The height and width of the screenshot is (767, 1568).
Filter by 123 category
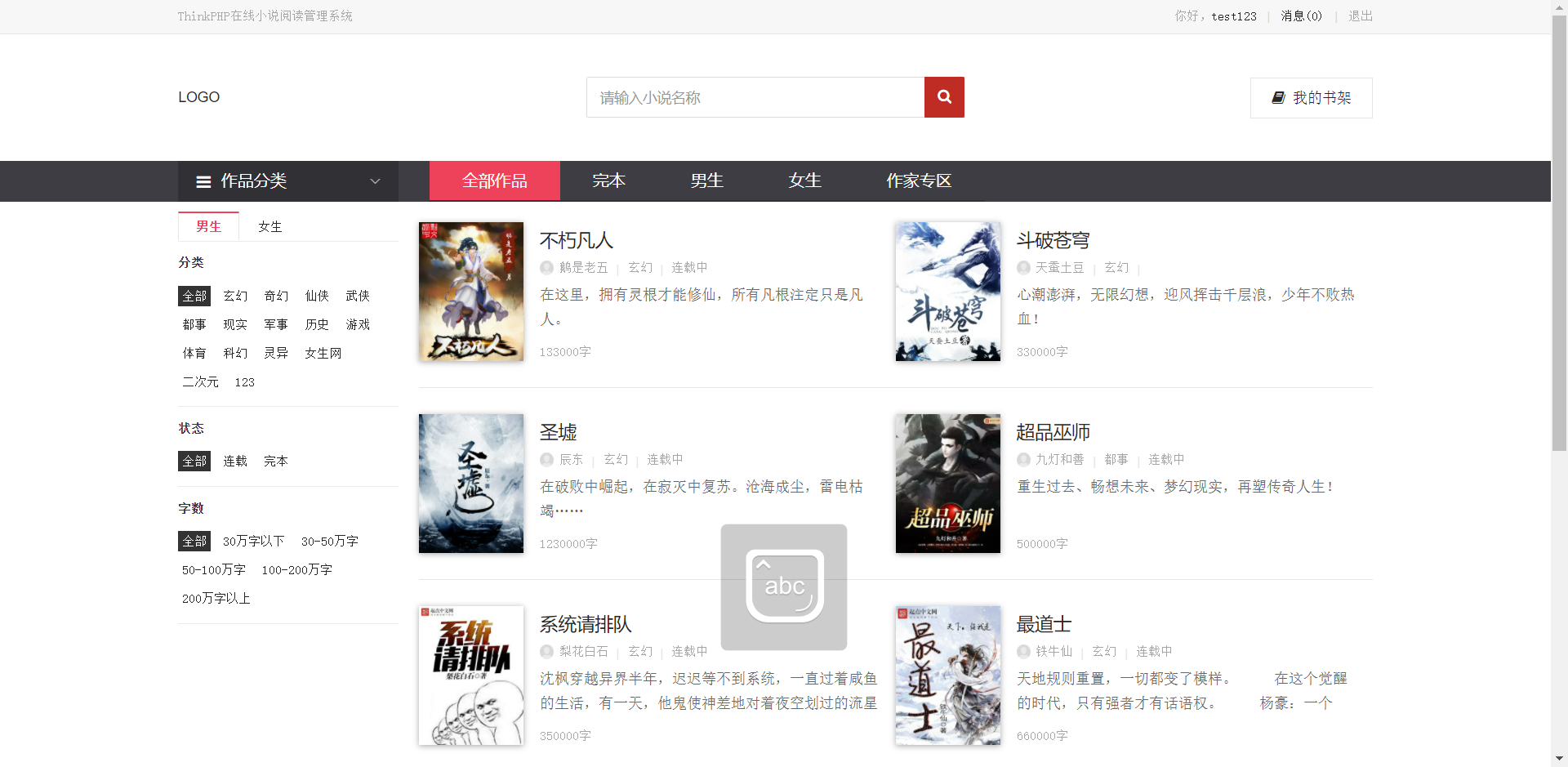[245, 381]
